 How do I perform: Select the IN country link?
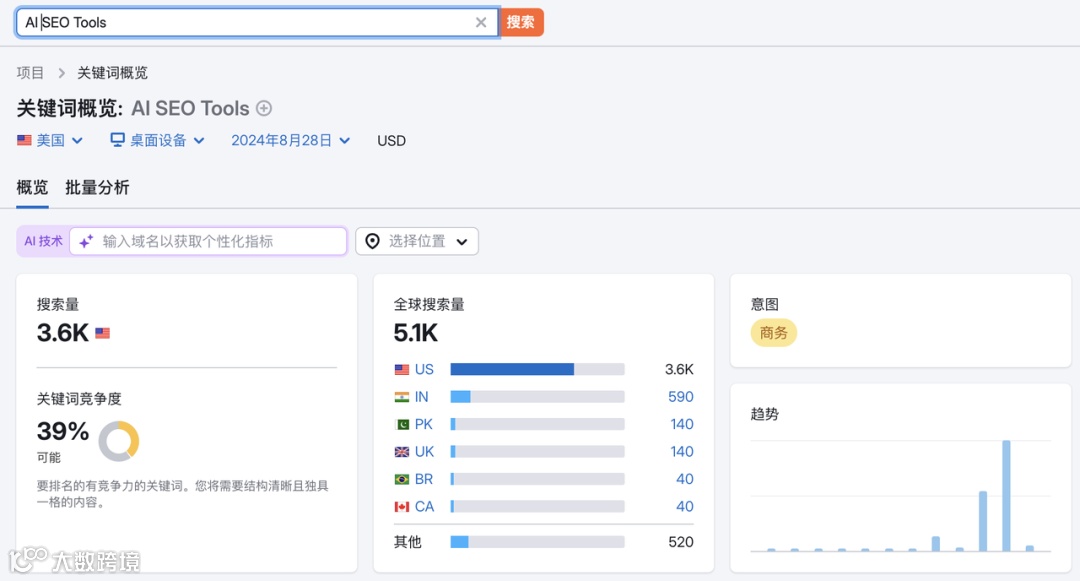[422, 397]
